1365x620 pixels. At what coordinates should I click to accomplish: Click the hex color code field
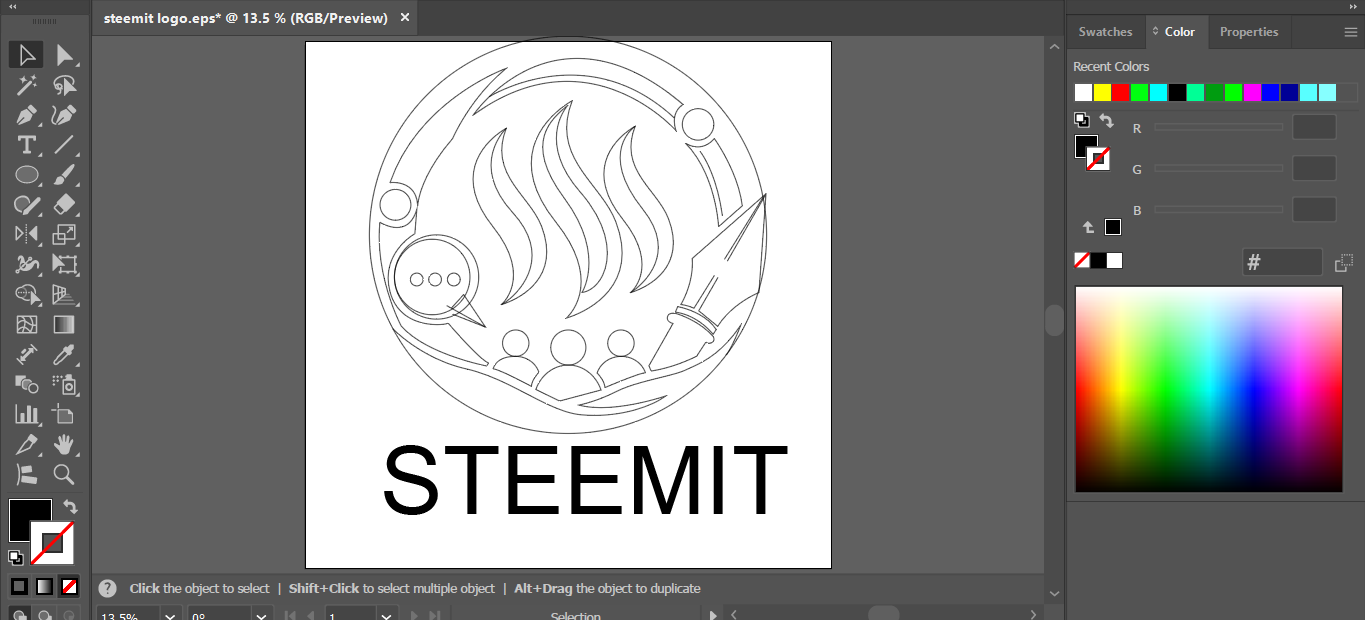click(1282, 262)
